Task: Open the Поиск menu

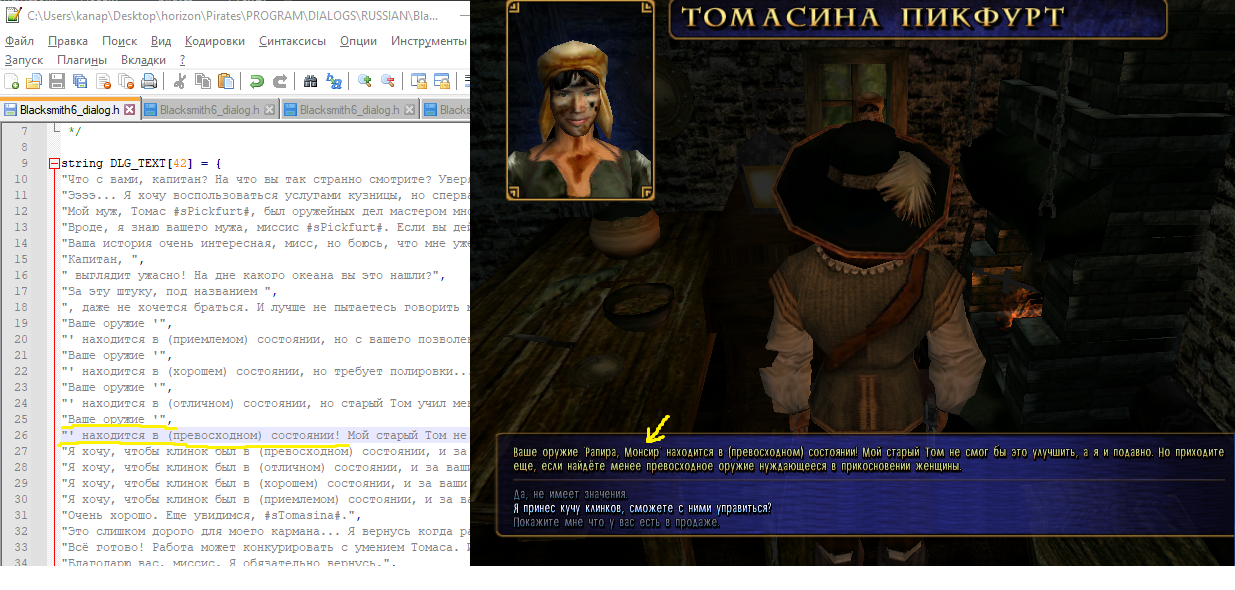Action: click(x=120, y=41)
